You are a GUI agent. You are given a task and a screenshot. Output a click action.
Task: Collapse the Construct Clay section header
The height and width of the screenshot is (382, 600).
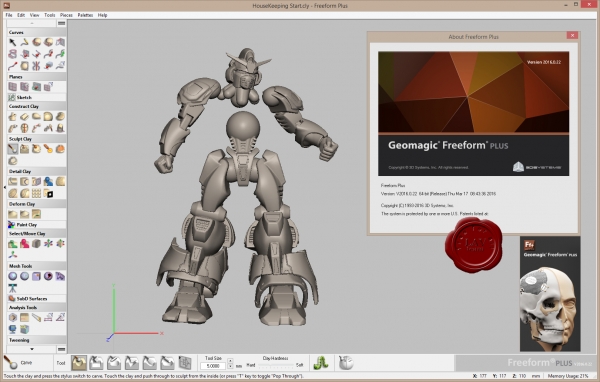(x=37, y=106)
